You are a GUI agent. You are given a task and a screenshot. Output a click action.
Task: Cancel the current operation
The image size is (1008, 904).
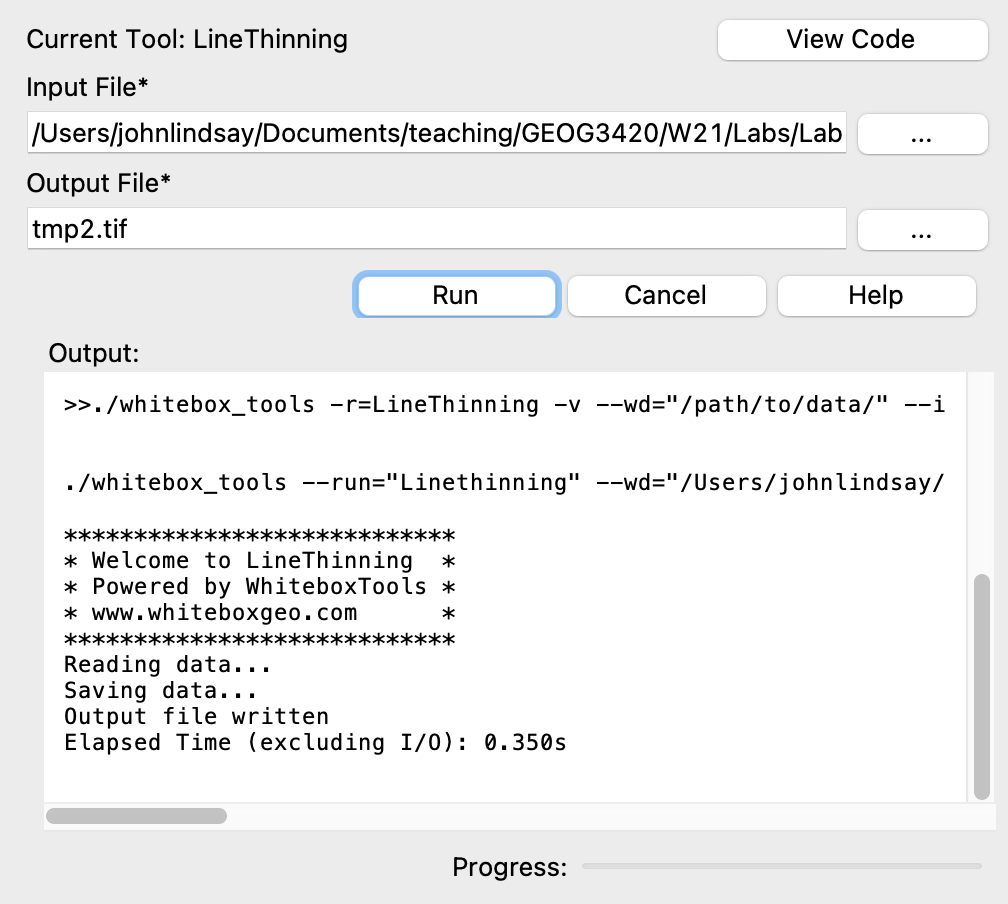click(x=665, y=295)
